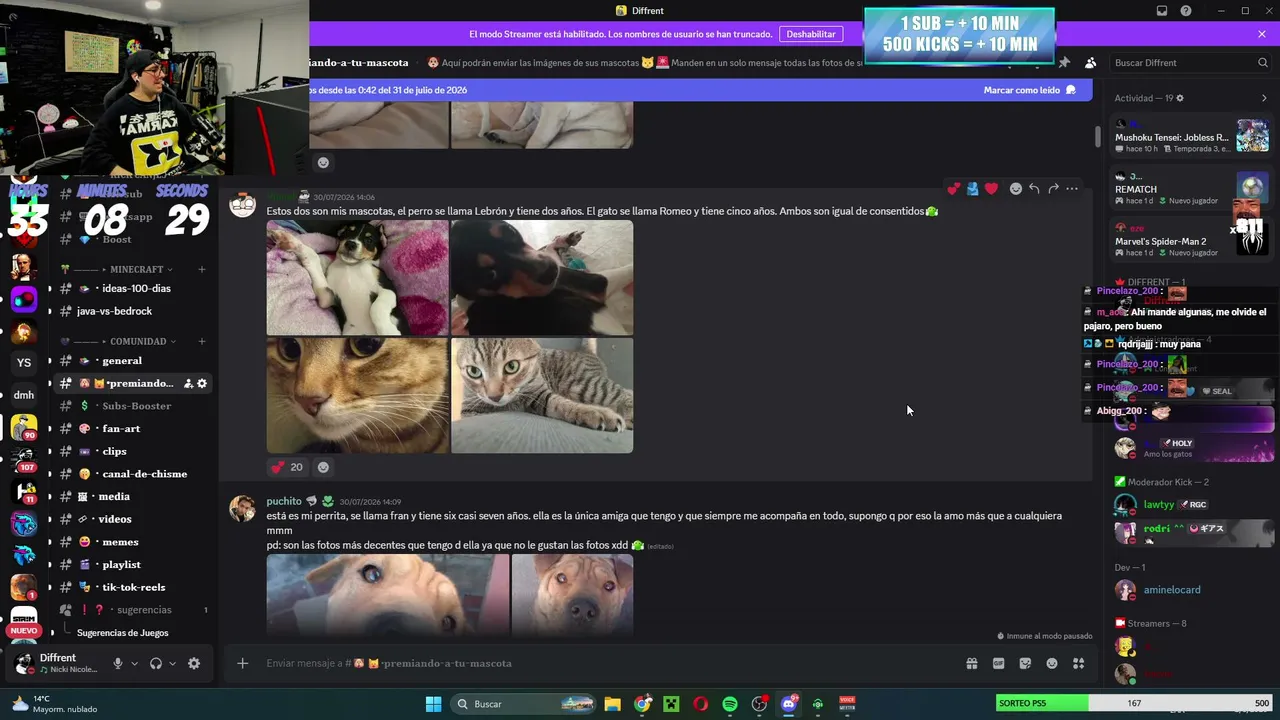This screenshot has height=720, width=1280.
Task: Open the gift icon in message bar
Action: click(971, 663)
